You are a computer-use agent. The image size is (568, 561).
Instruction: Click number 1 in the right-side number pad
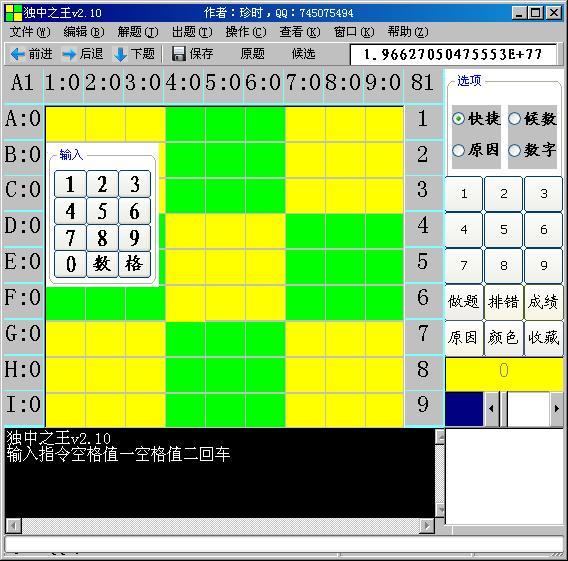[464, 194]
